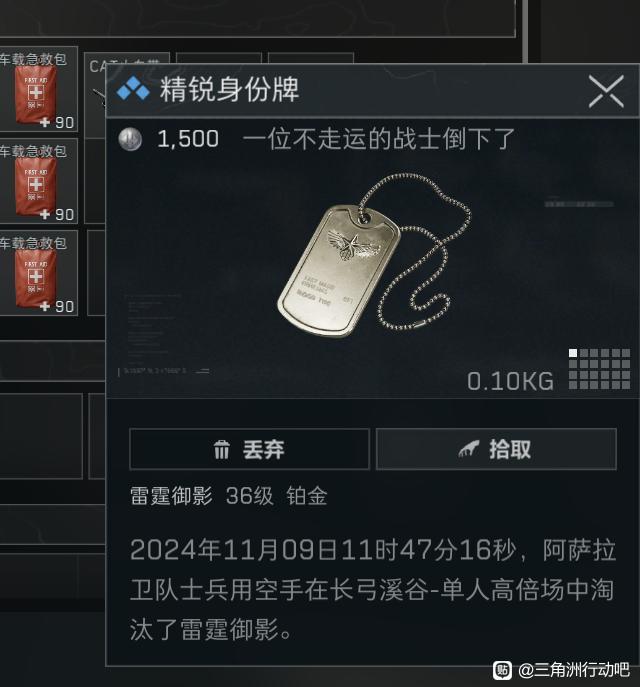
Task: Select the large empty slot below medkits
Action: coord(41,436)
